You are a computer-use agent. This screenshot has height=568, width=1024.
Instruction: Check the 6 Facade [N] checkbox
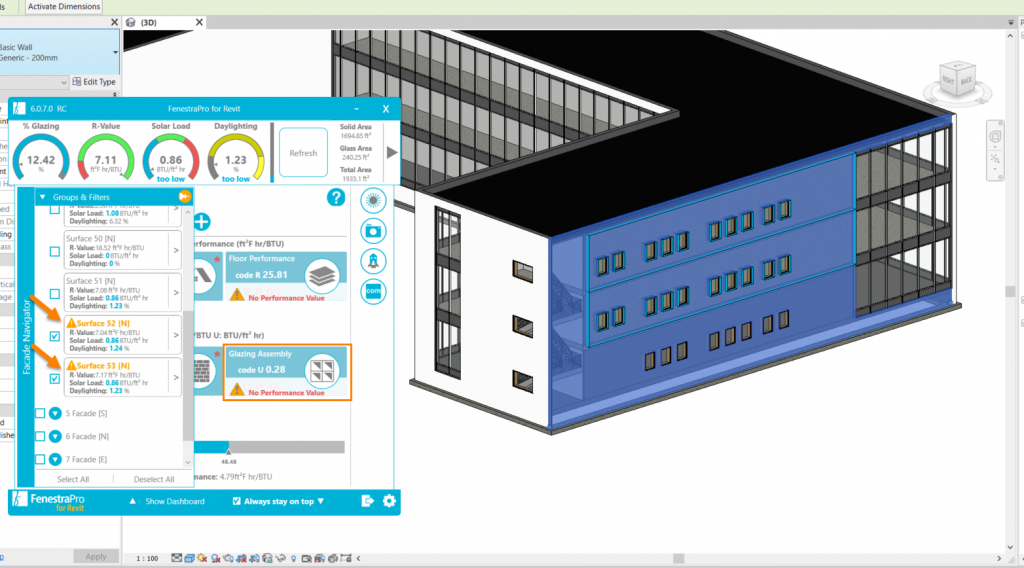40,436
